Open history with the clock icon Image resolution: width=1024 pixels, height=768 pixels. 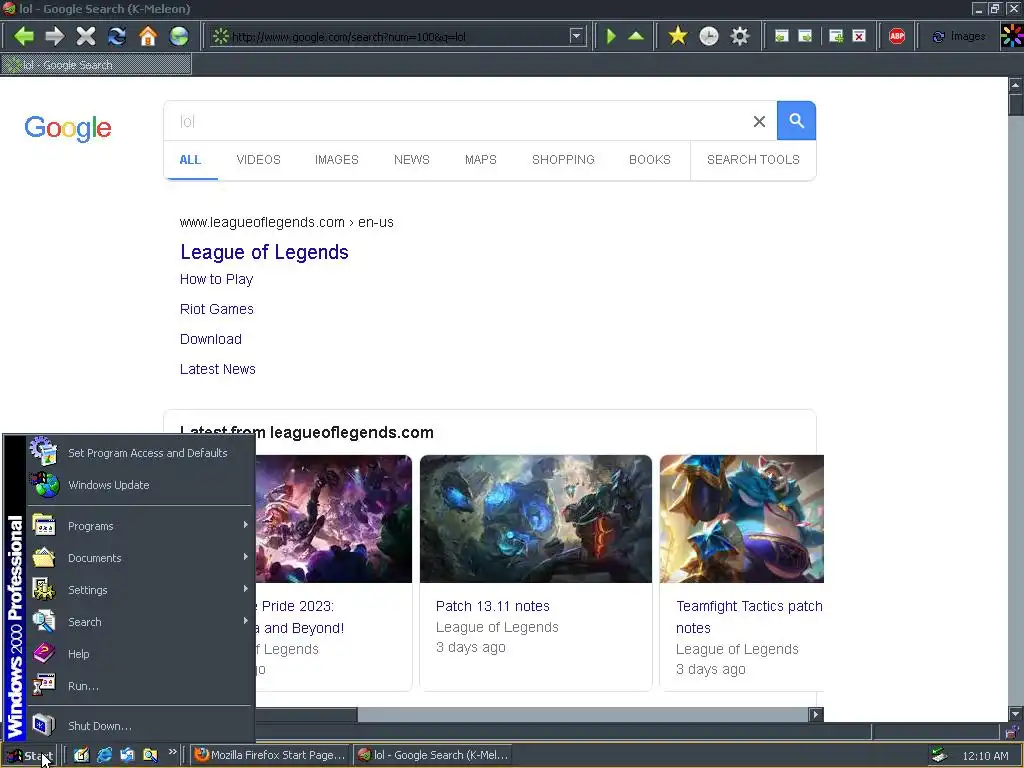point(709,36)
